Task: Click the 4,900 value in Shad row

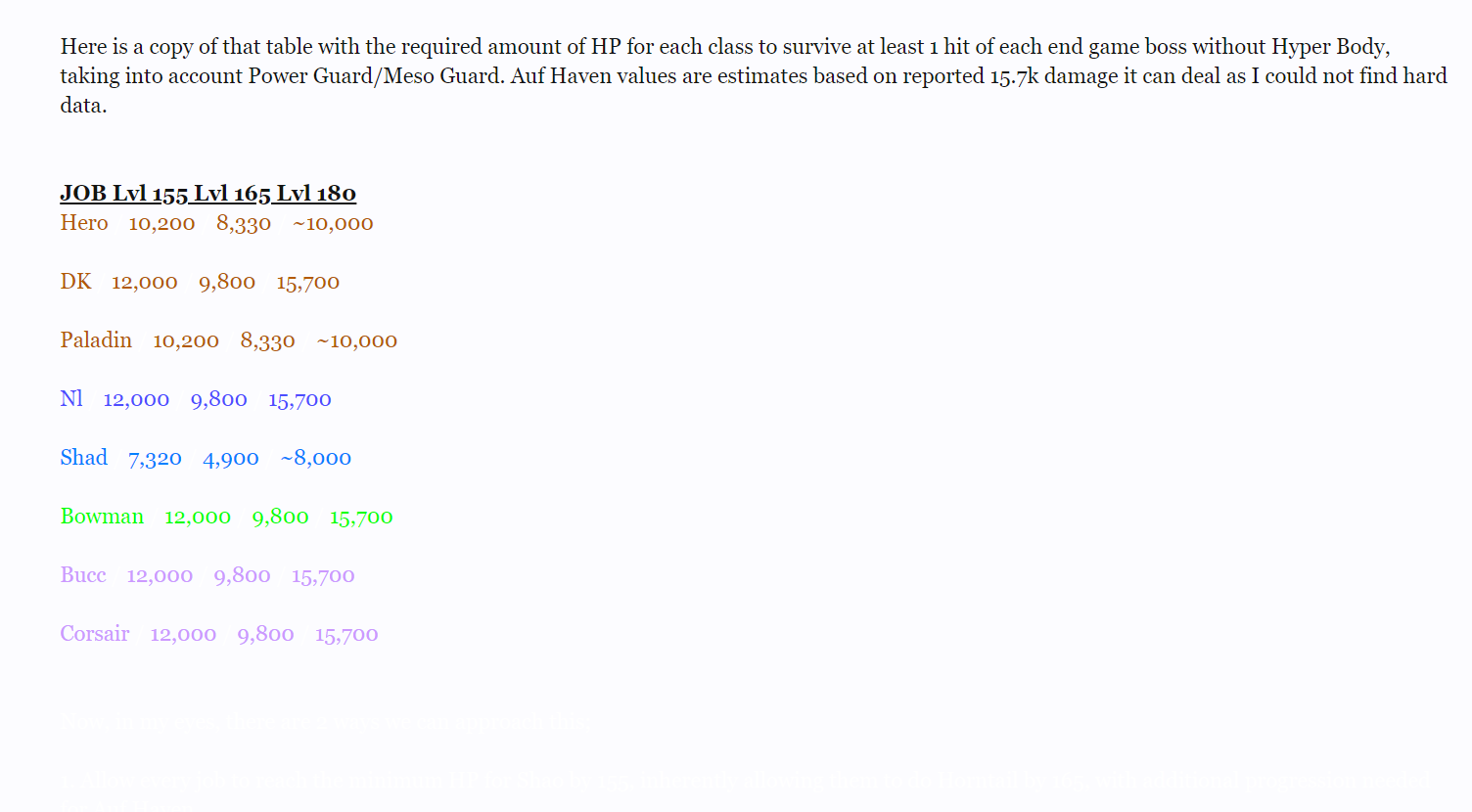Action: pyautogui.click(x=231, y=459)
